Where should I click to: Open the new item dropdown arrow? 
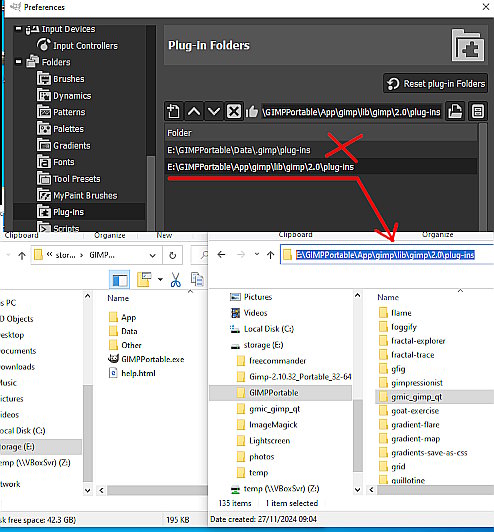click(x=160, y=280)
